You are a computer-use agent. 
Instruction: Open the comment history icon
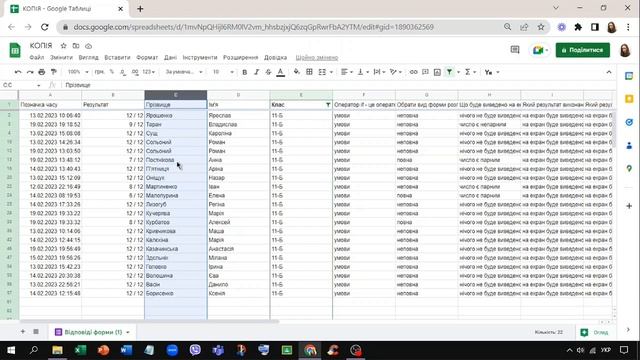tap(515, 50)
